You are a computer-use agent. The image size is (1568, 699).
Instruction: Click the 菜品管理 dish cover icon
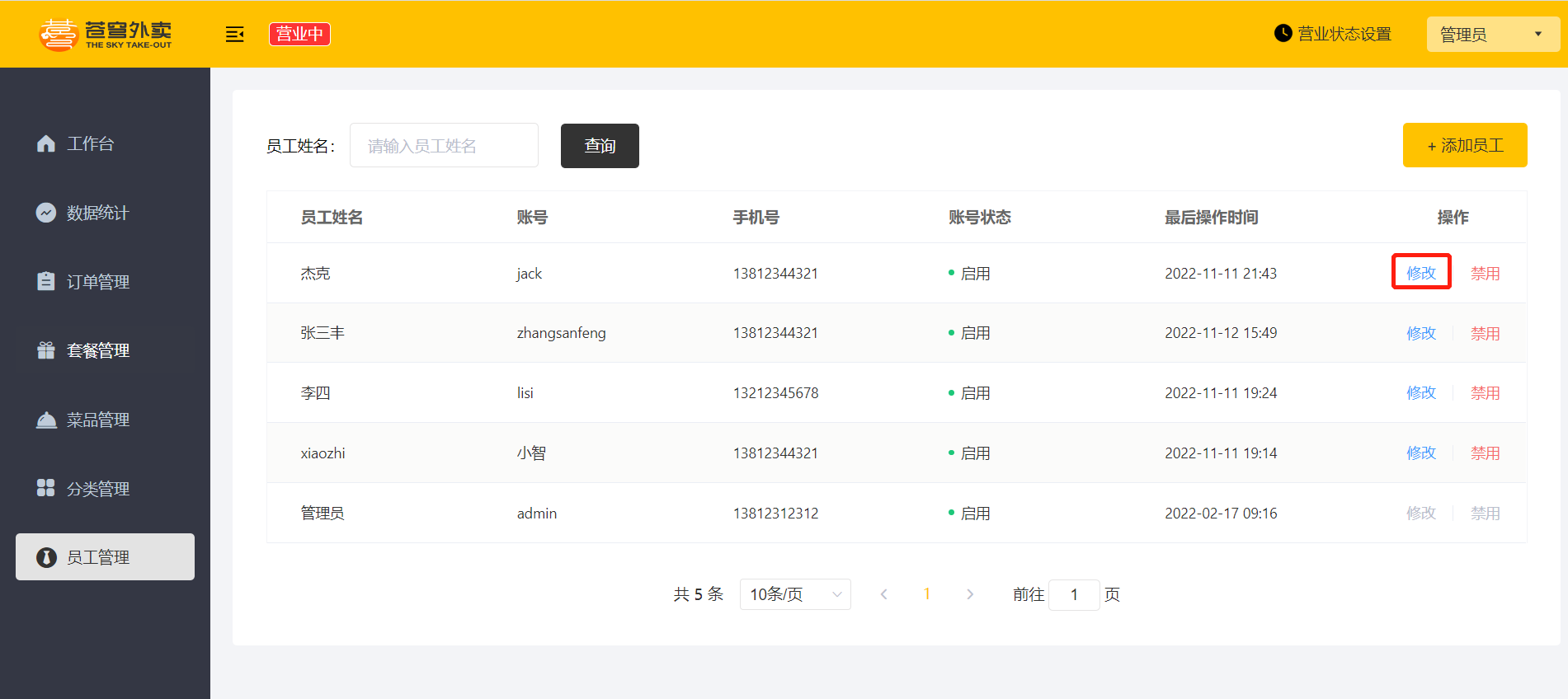46,420
